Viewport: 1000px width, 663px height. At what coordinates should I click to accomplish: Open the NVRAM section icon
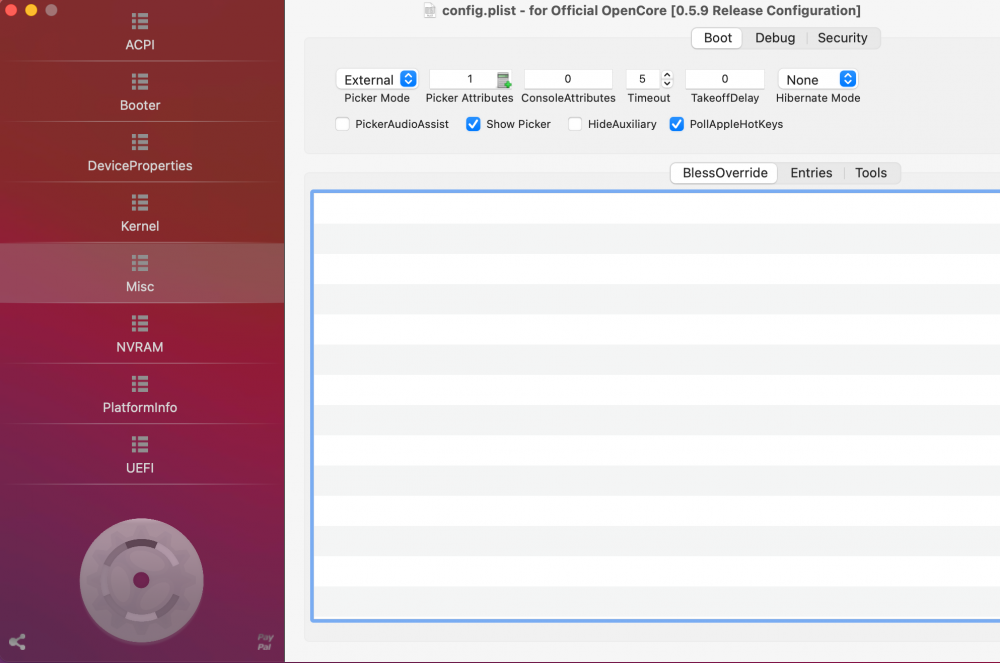click(x=140, y=323)
